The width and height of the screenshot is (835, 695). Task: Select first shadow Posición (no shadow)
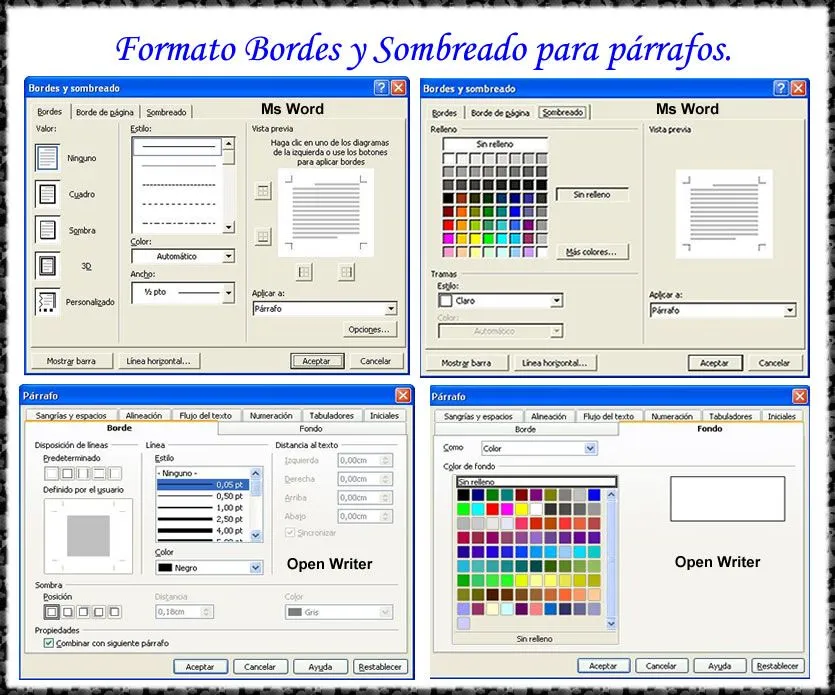click(52, 612)
